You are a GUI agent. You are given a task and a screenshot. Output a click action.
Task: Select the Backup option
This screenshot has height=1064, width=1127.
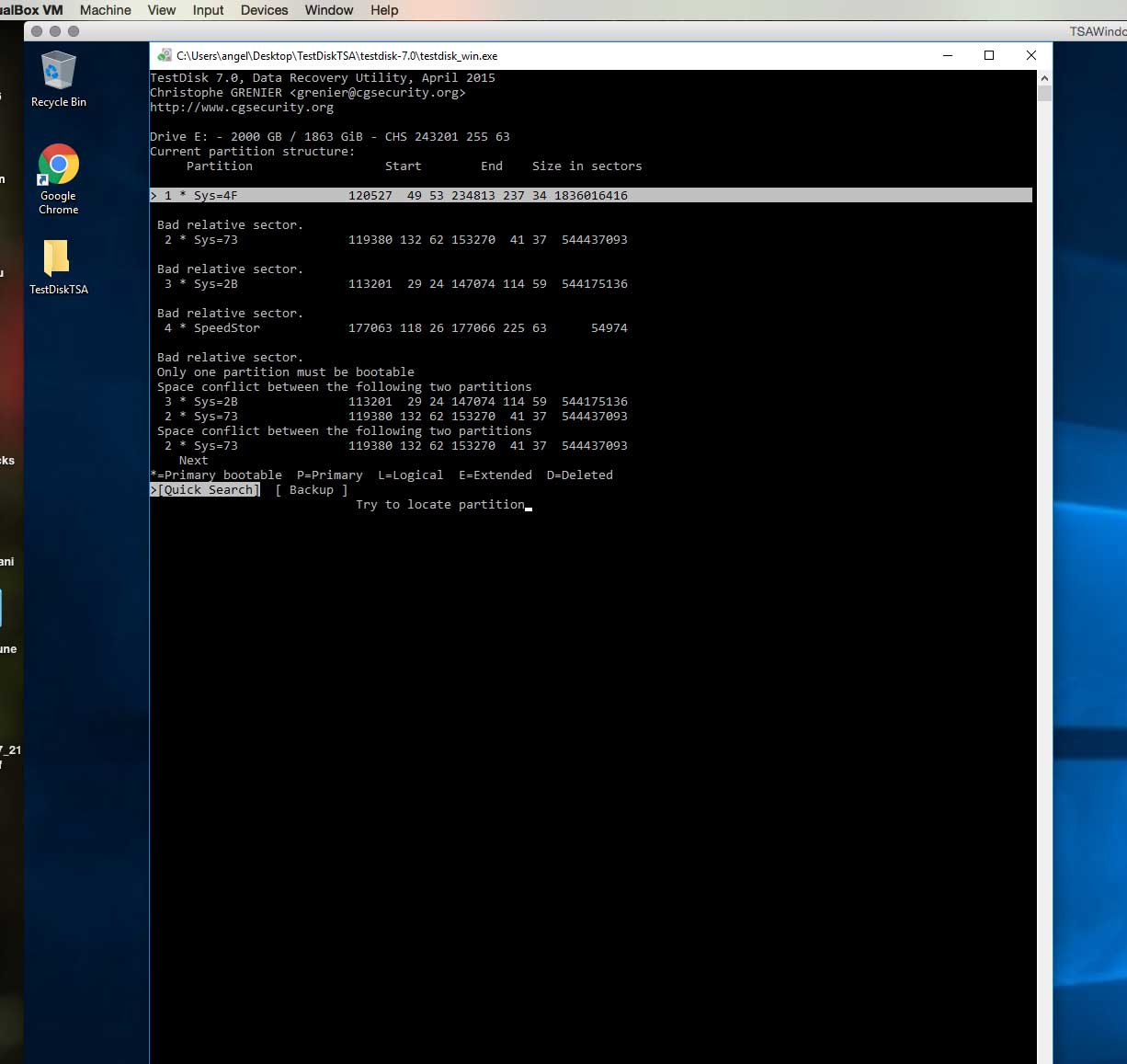point(312,490)
